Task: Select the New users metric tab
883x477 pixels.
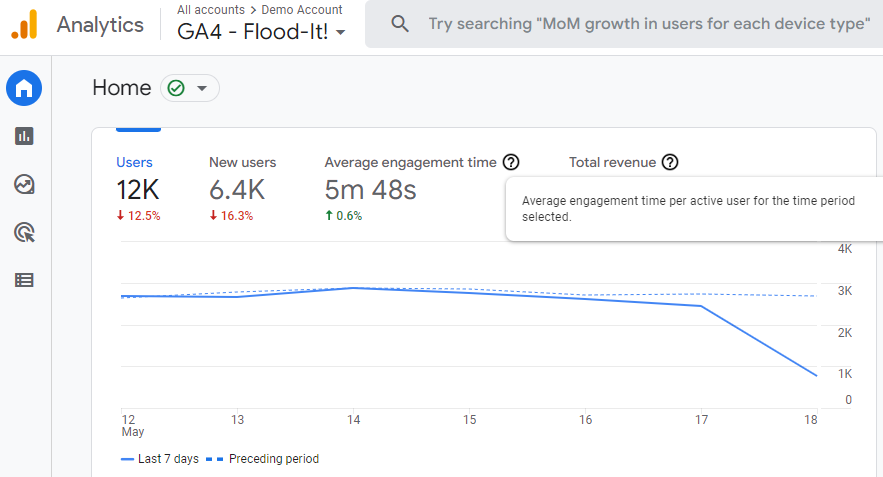Action: (x=242, y=162)
